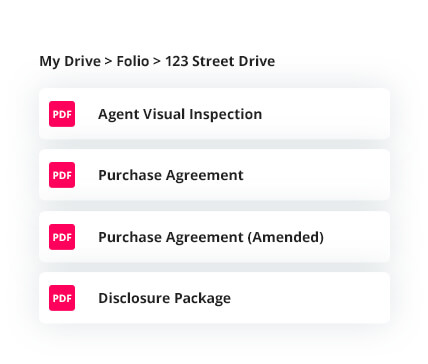This screenshot has width=428, height=364.
Task: Click PDF icon for Agent Visual Inspection
Action: point(62,114)
